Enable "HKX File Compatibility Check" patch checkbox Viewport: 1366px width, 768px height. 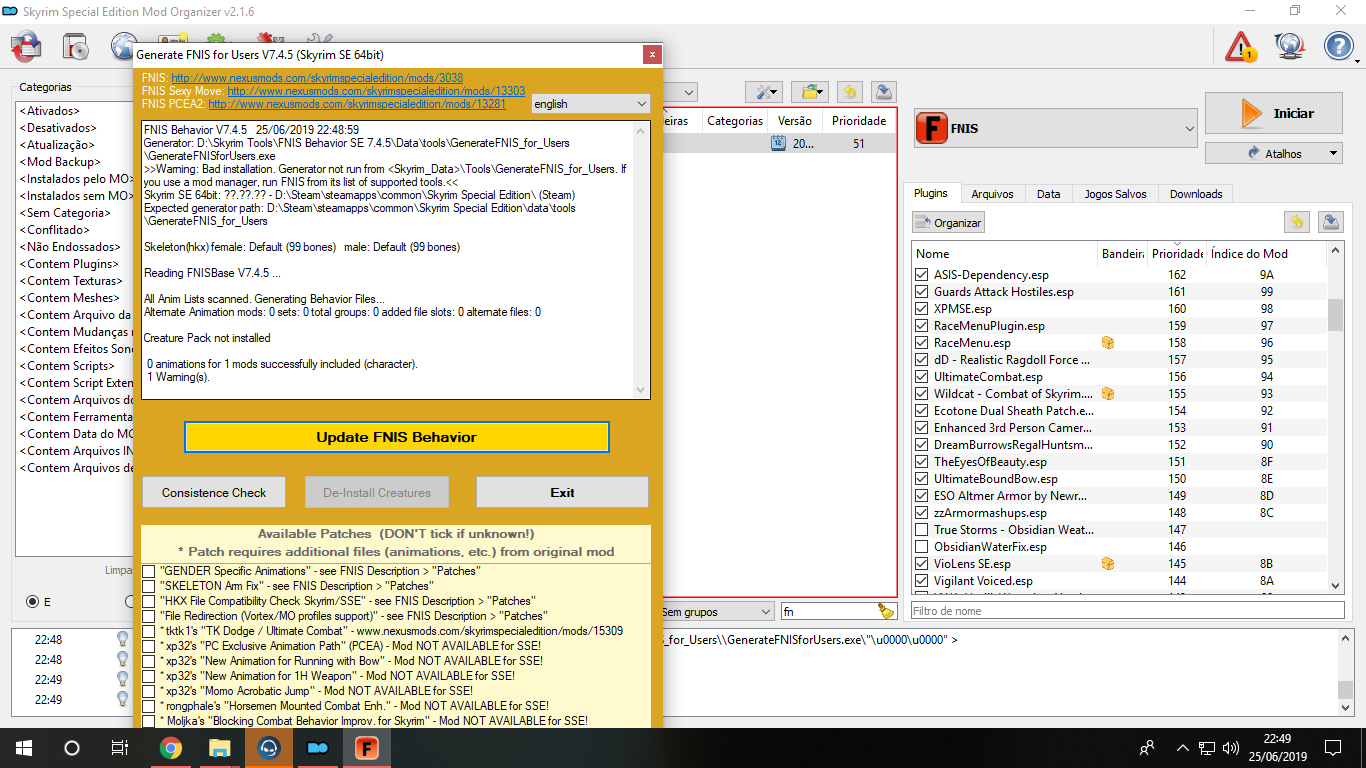tap(149, 601)
